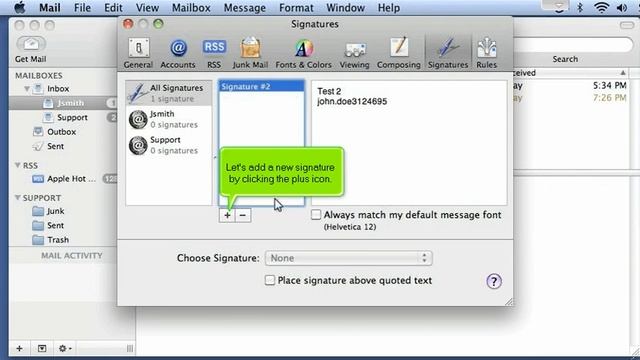Image resolution: width=640 pixels, height=360 pixels.
Task: Open the Viewing preferences pane
Action: pos(354,53)
